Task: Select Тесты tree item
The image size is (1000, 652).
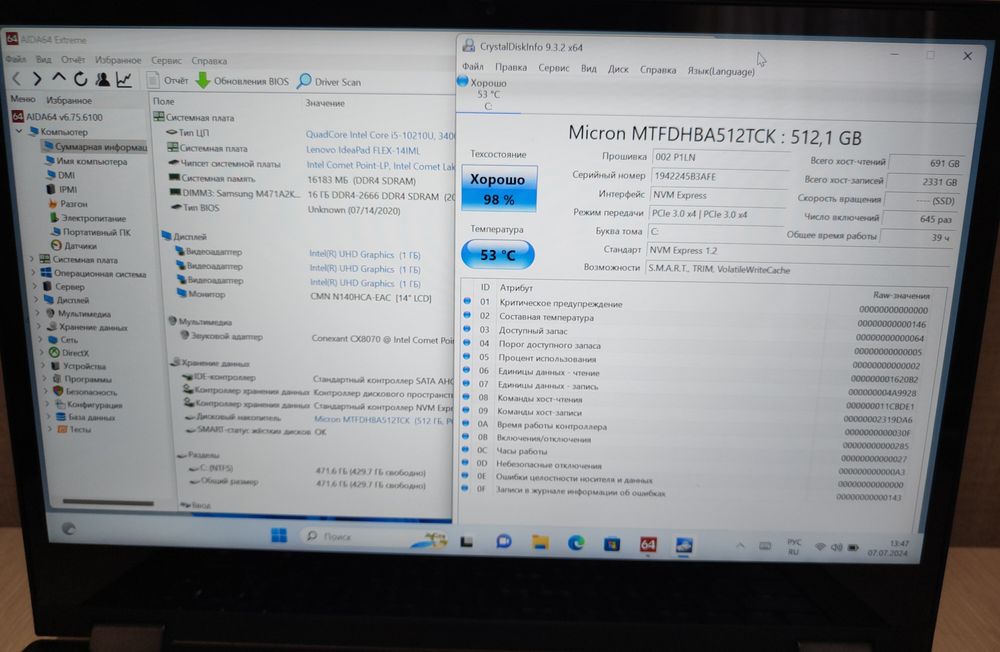Action: click(x=75, y=429)
